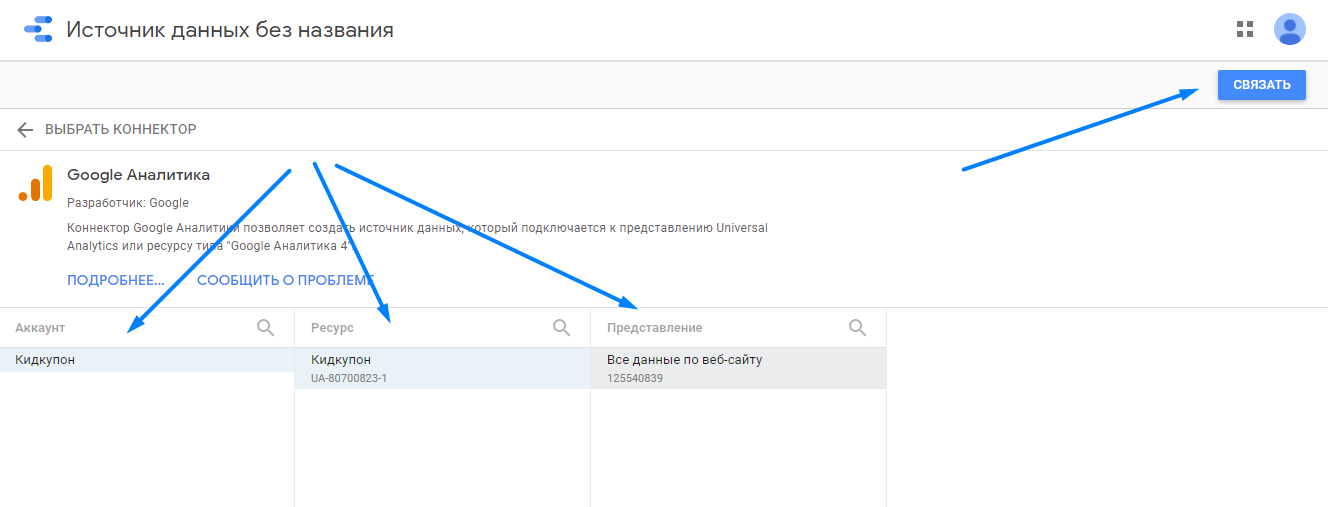The image size is (1328, 507).
Task: Click the back arrow icon
Action: pyautogui.click(x=25, y=130)
